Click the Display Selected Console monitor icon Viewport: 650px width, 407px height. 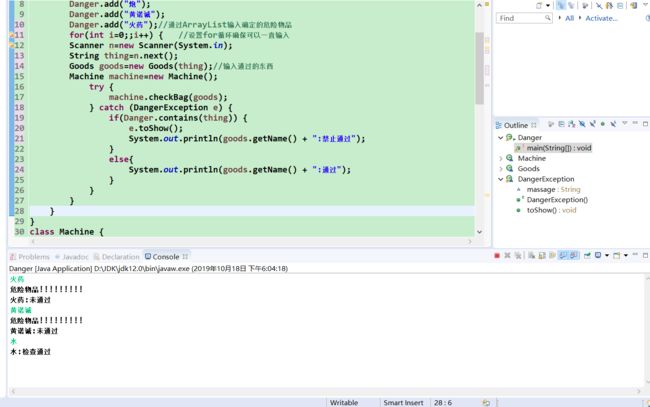point(598,255)
